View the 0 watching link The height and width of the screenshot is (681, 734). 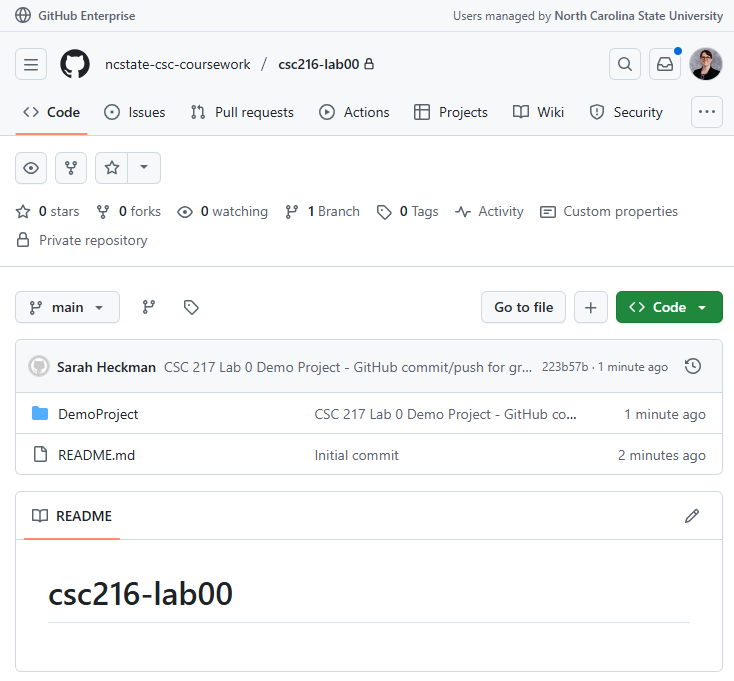pos(223,212)
